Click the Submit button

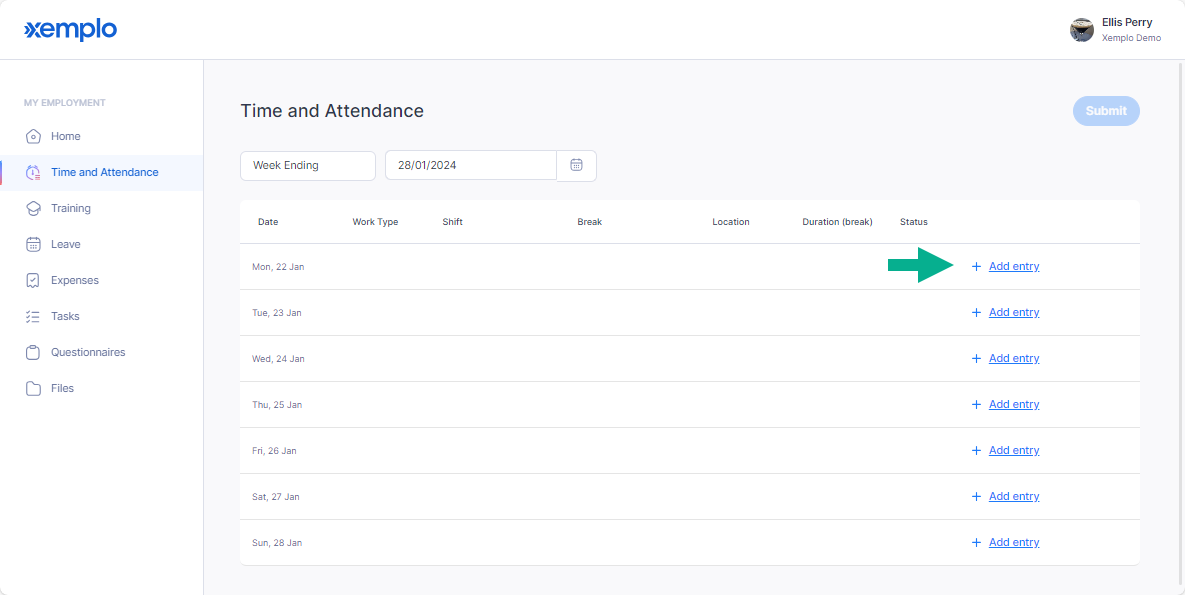pos(1106,111)
